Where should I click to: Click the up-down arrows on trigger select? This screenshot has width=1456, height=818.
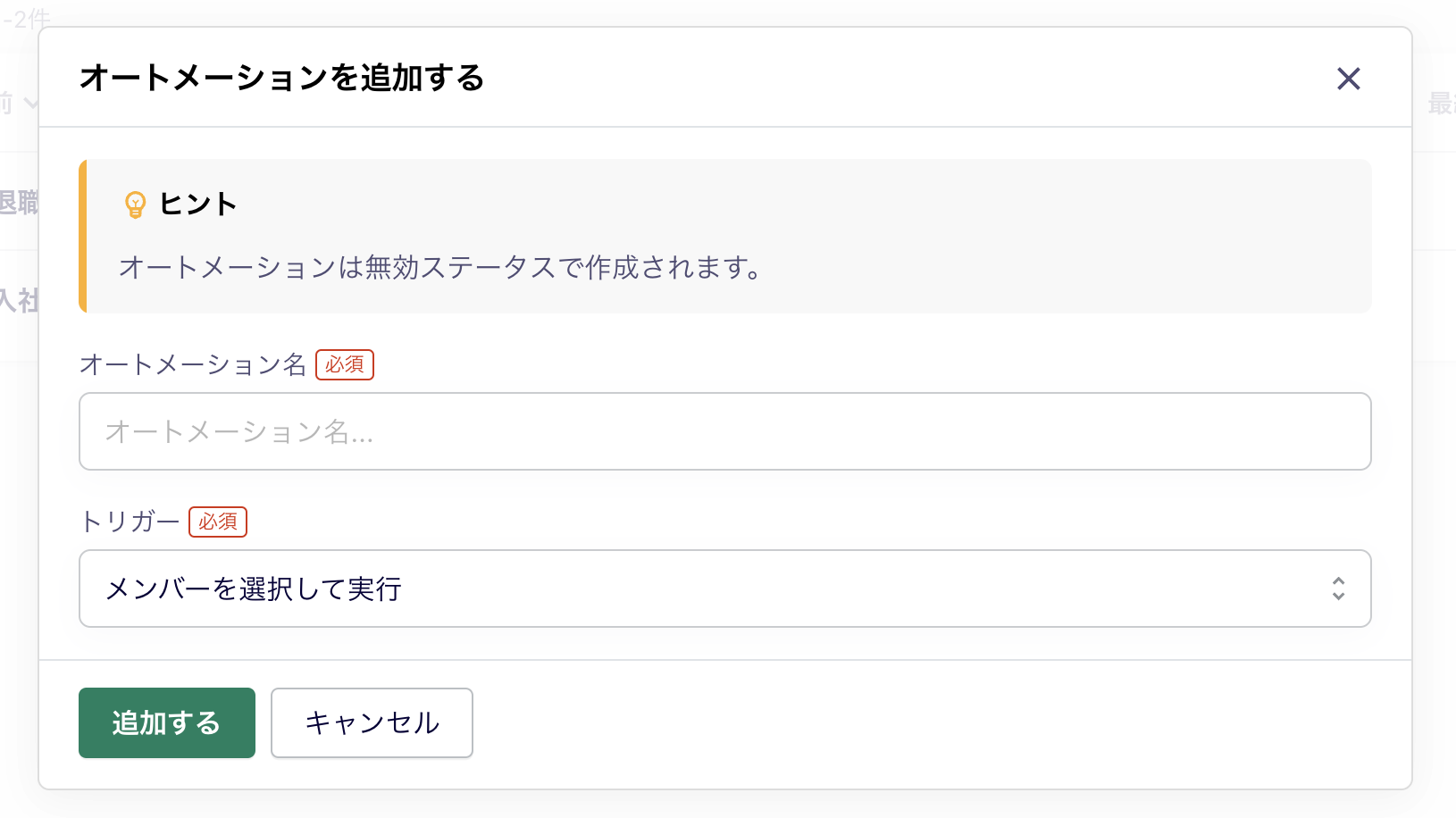(1338, 588)
